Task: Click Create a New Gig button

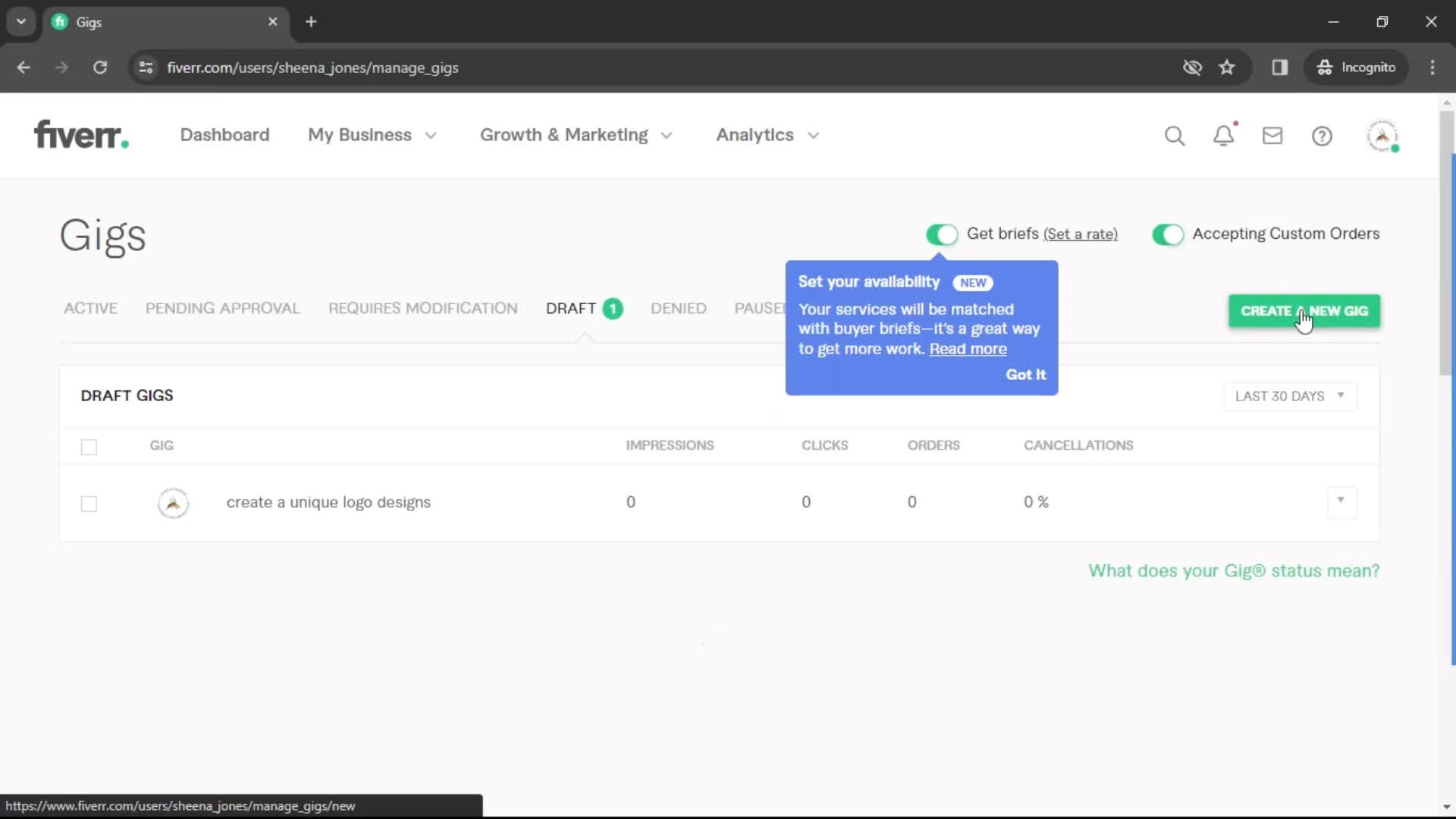Action: pyautogui.click(x=1304, y=311)
